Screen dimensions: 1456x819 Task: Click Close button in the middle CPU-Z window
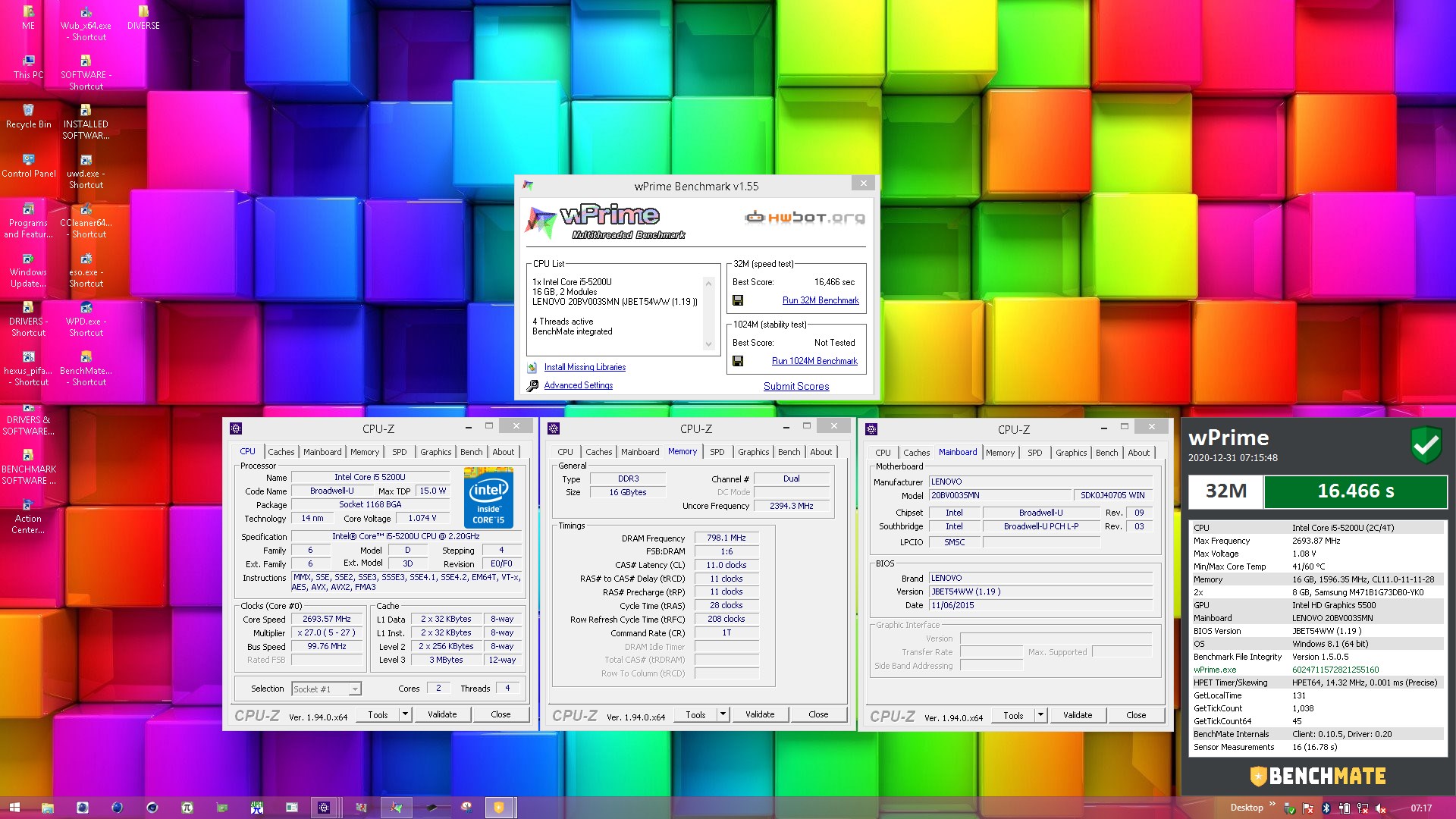818,714
